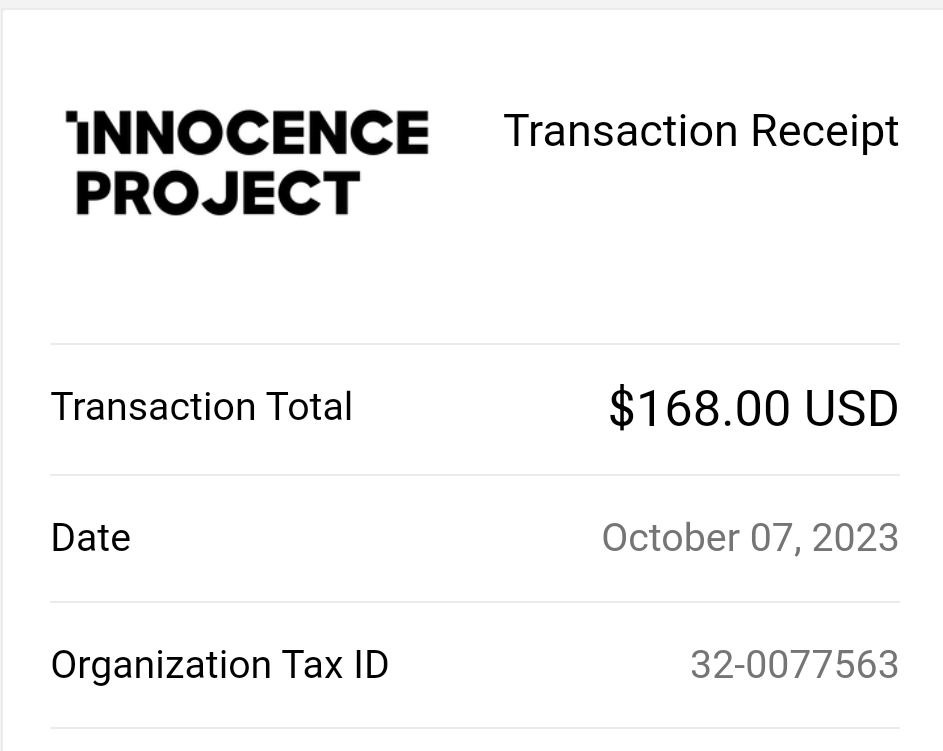Select the Organization Tax ID label
Viewport: 943px width, 751px height.
(x=220, y=665)
